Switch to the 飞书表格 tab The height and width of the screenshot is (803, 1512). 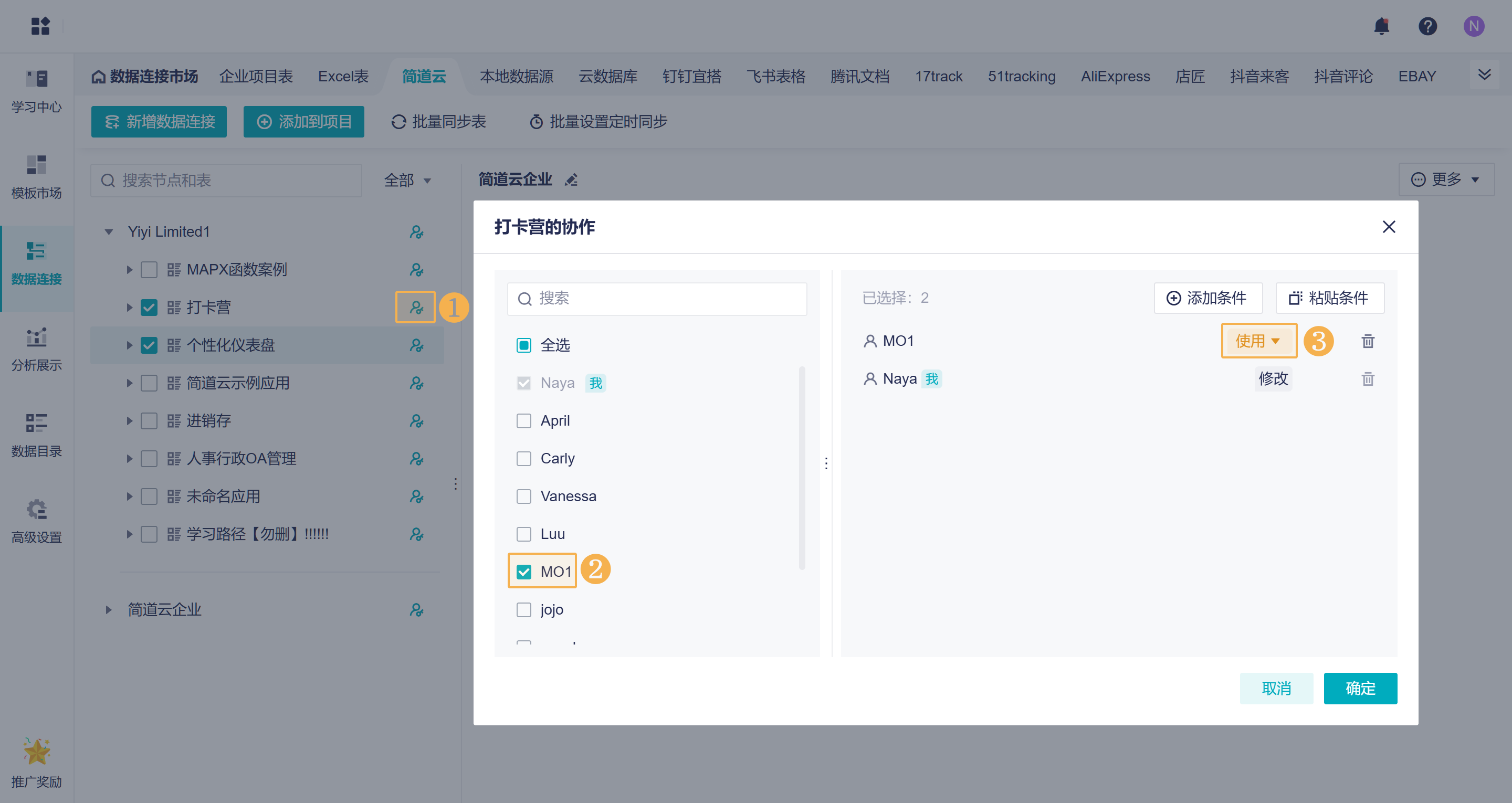pyautogui.click(x=775, y=76)
